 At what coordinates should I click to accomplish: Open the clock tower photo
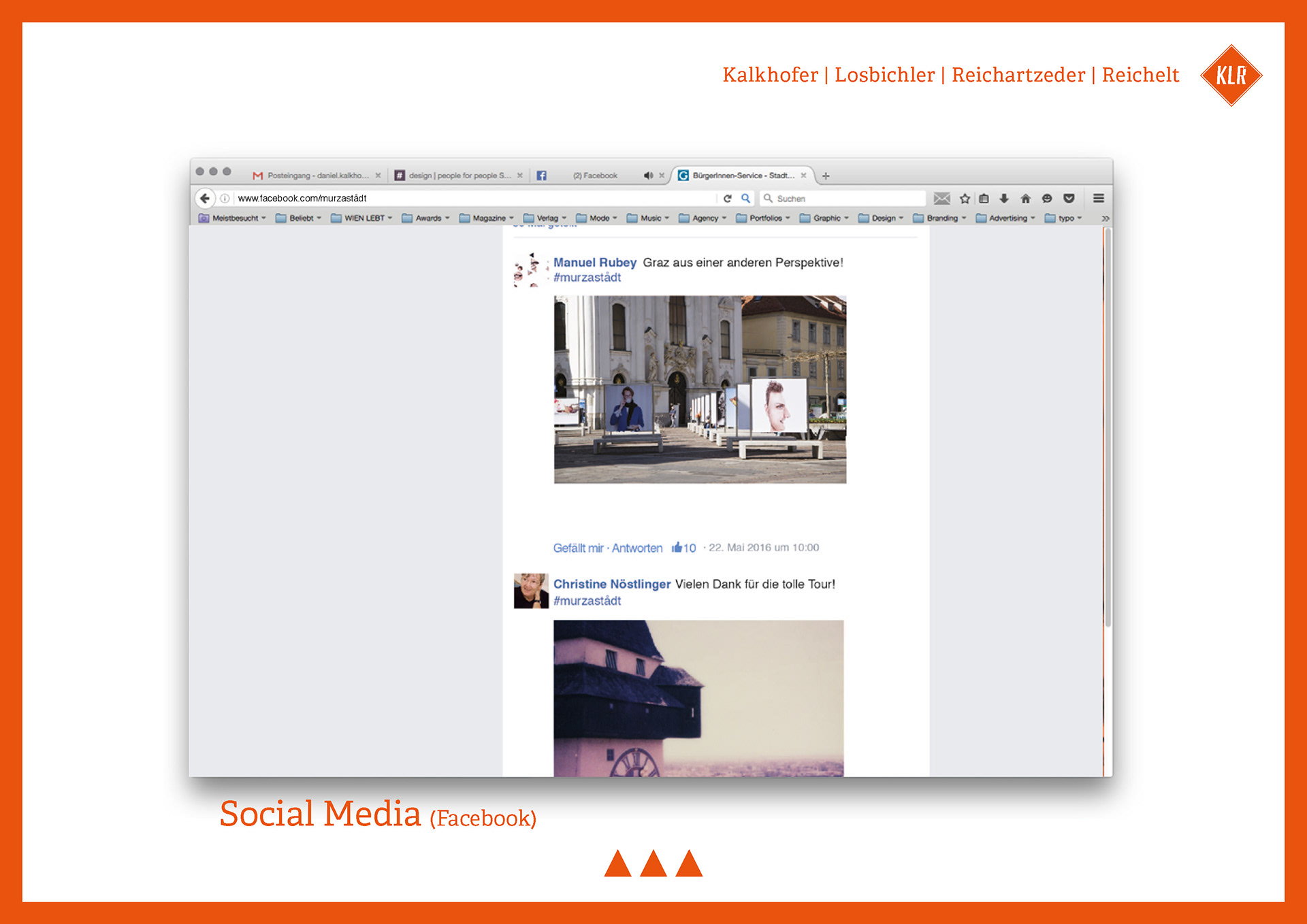[698, 698]
